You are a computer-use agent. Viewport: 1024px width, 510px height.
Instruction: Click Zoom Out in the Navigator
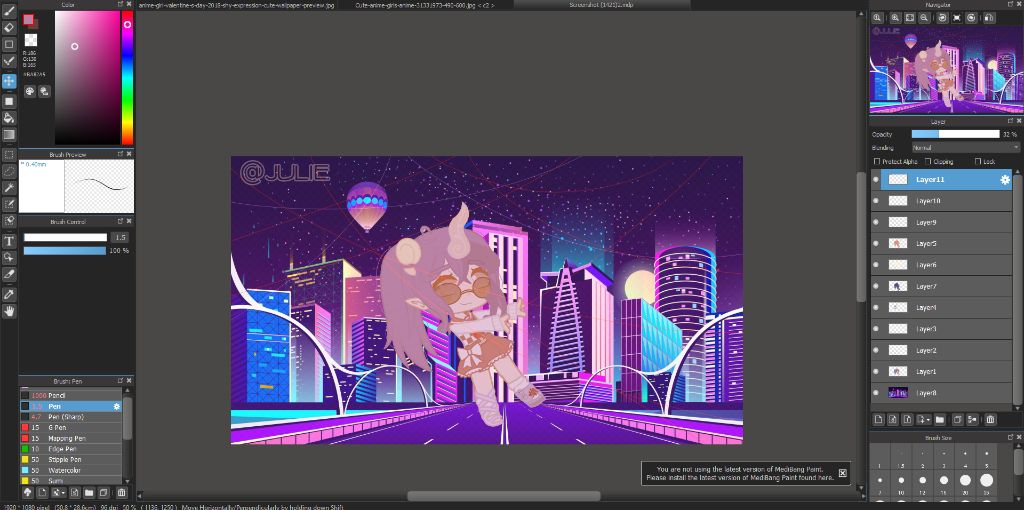[x=925, y=18]
